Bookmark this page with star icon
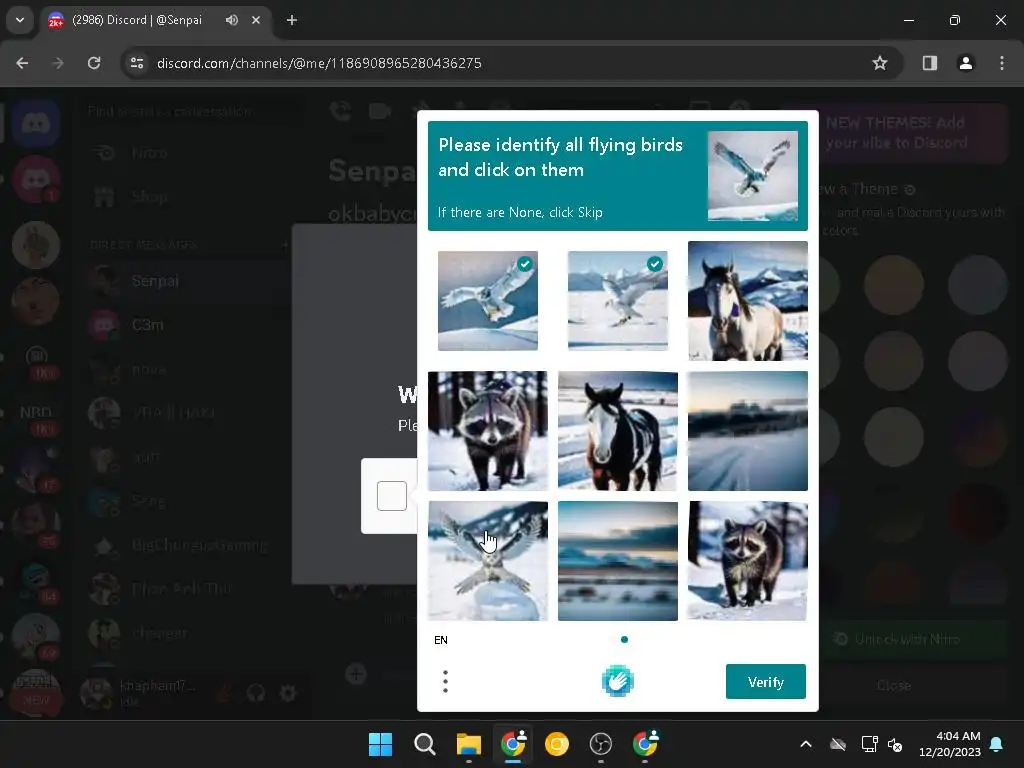The width and height of the screenshot is (1024, 768). [880, 63]
